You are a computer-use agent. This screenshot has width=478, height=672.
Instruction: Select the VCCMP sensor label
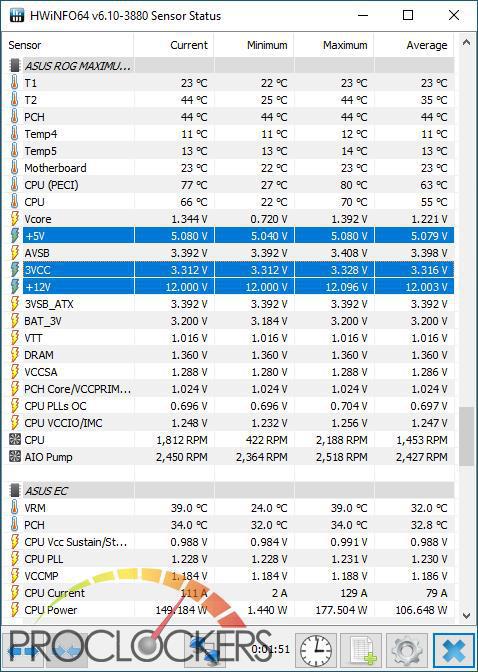tap(41, 576)
